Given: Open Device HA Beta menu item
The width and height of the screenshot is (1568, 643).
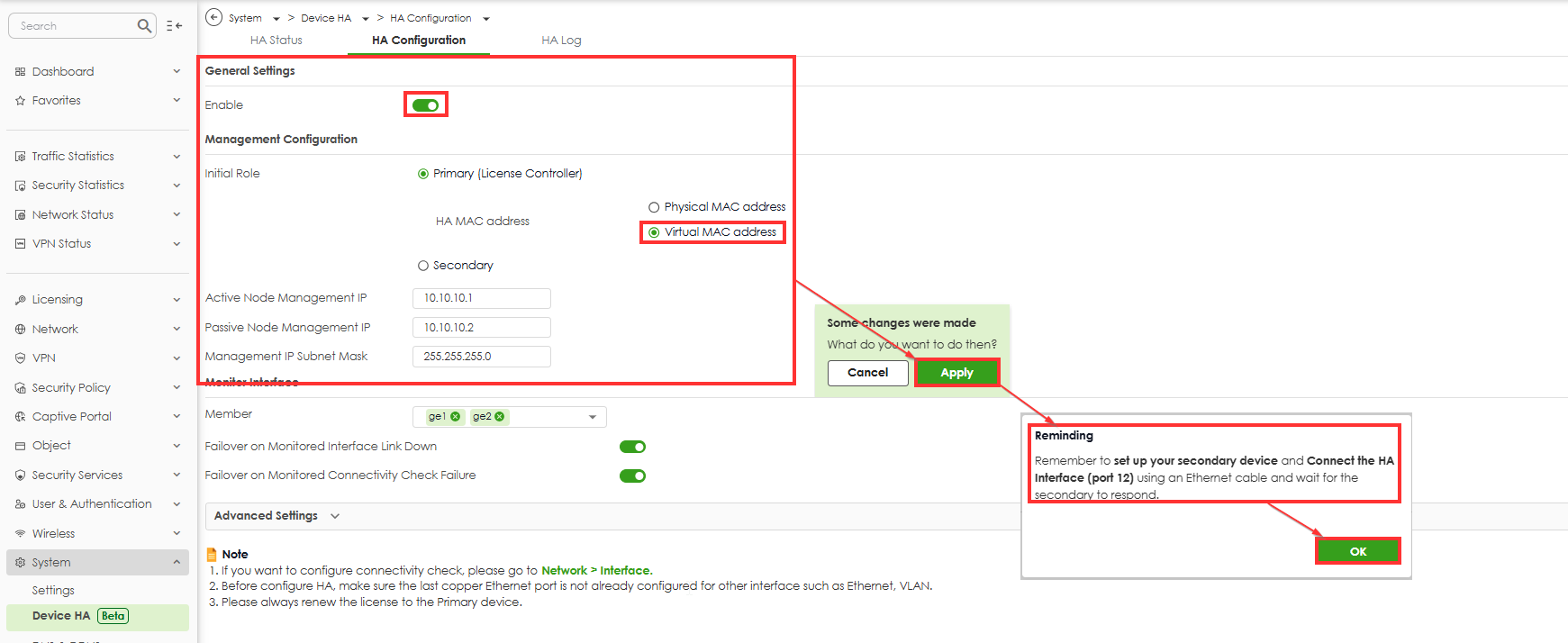Looking at the screenshot, I should [97, 616].
